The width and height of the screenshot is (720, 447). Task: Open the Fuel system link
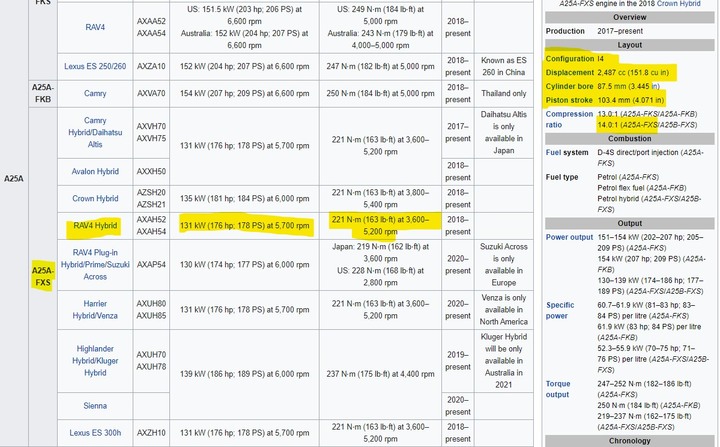tap(554, 152)
